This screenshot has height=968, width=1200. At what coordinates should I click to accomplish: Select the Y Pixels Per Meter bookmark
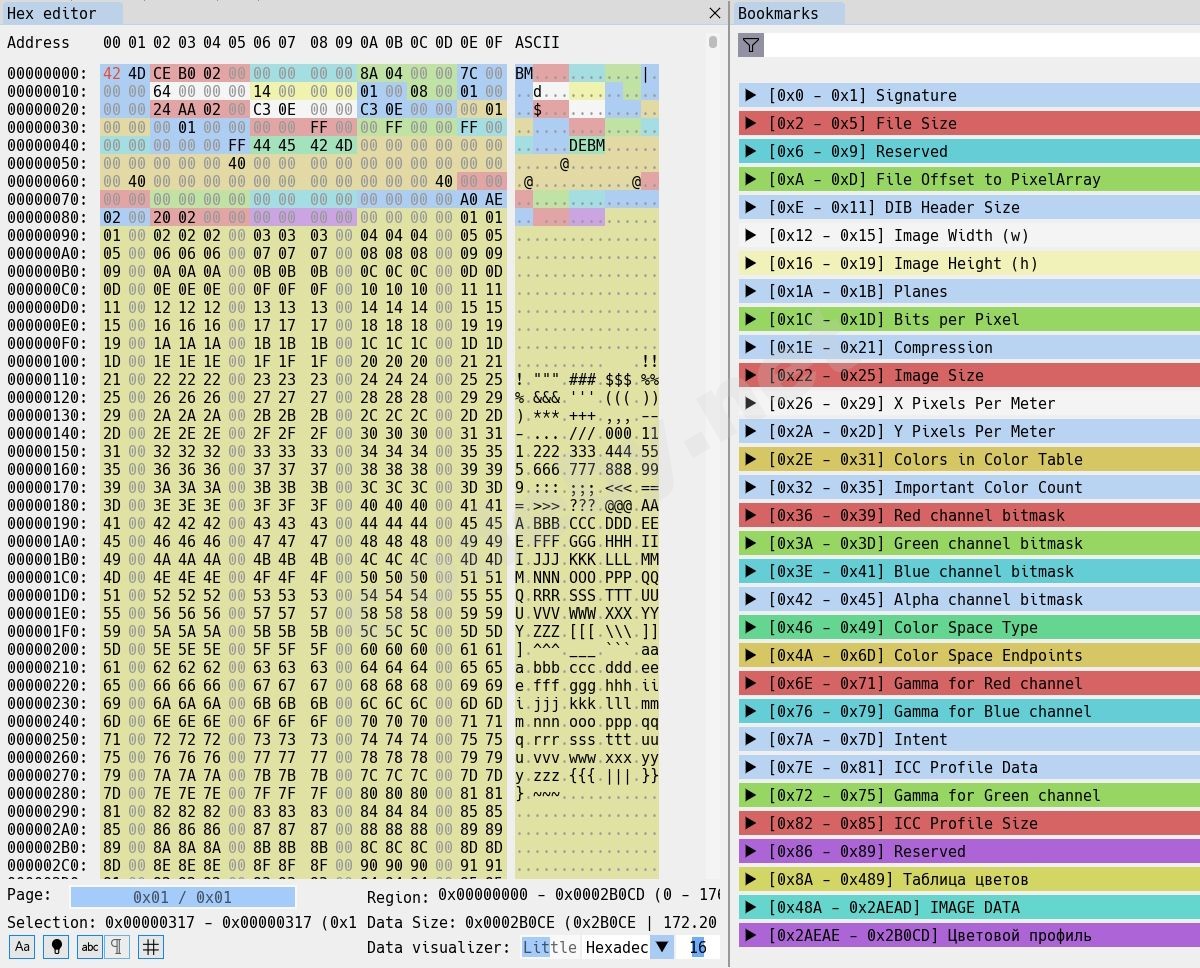click(969, 431)
